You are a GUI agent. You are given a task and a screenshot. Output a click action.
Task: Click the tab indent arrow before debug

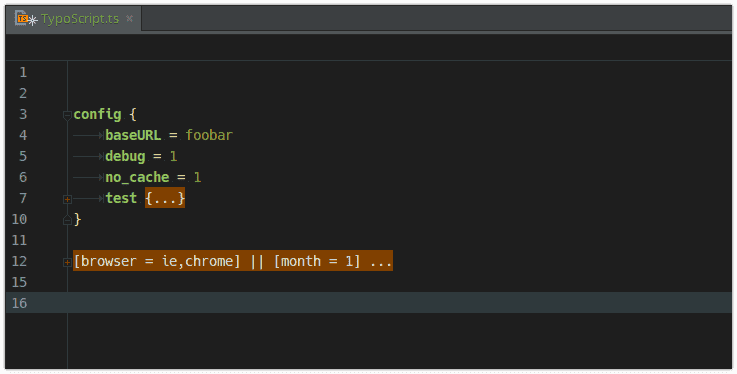point(88,156)
